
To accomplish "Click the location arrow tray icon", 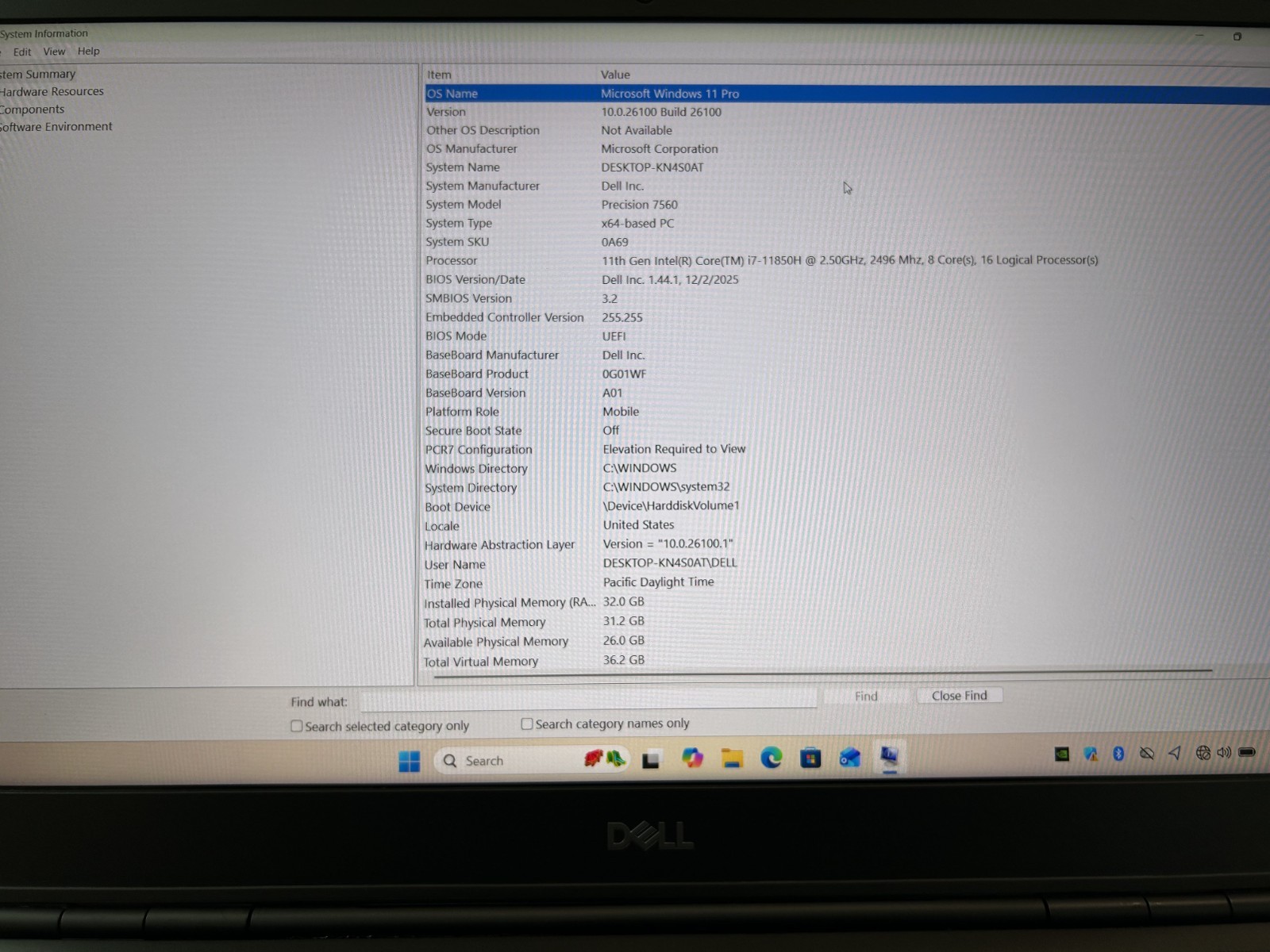I will 1175,753.
